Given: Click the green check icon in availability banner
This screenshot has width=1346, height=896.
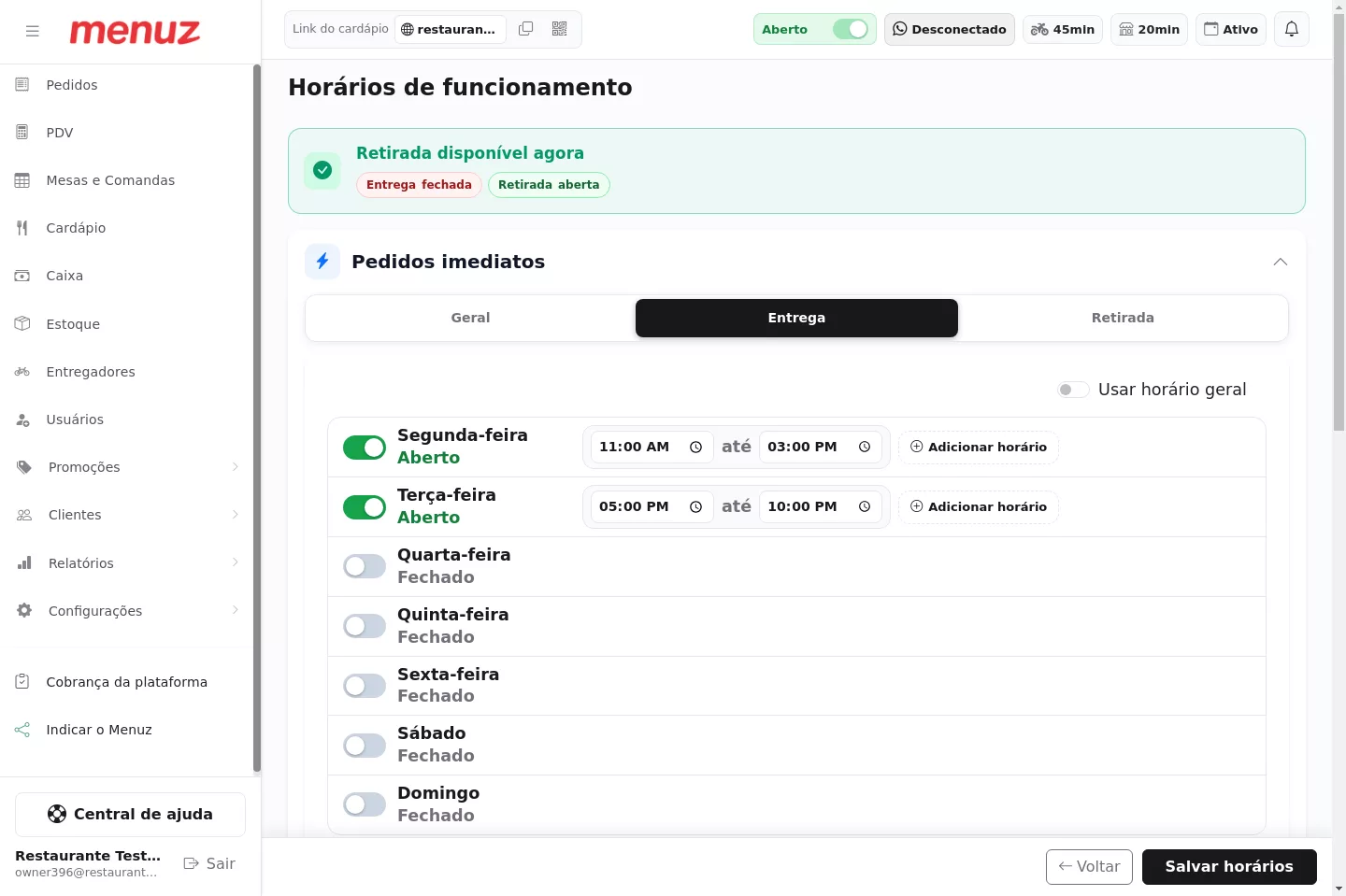Looking at the screenshot, I should (x=322, y=170).
